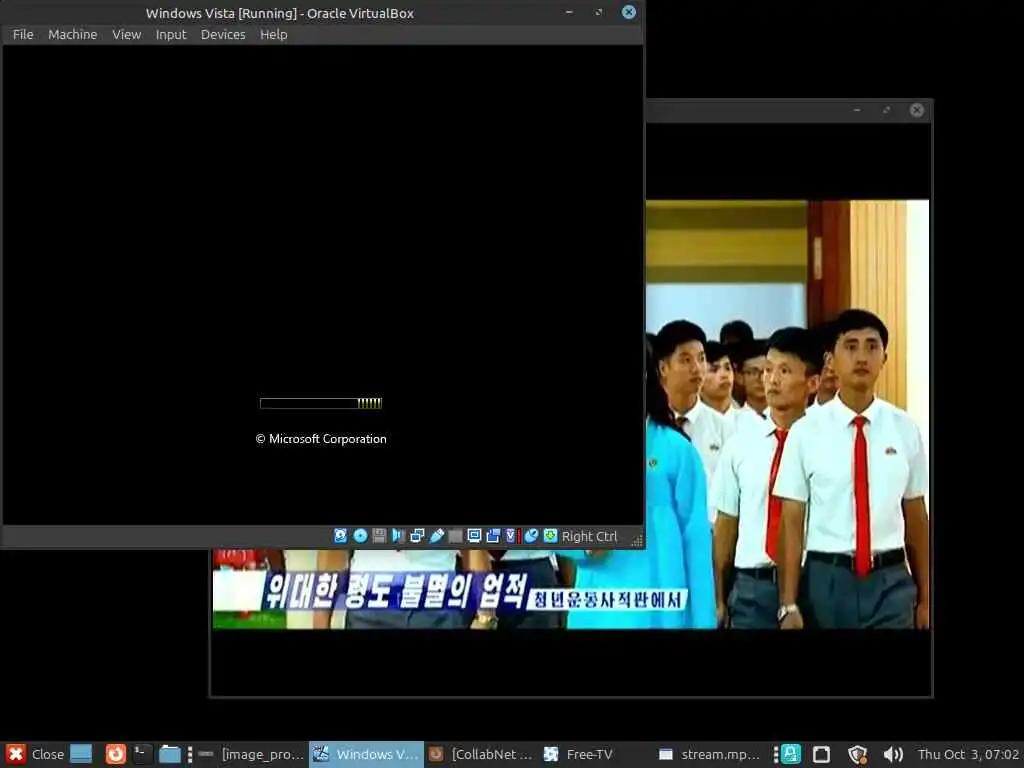Open the Help menu
This screenshot has width=1024, height=768.
[x=273, y=35]
